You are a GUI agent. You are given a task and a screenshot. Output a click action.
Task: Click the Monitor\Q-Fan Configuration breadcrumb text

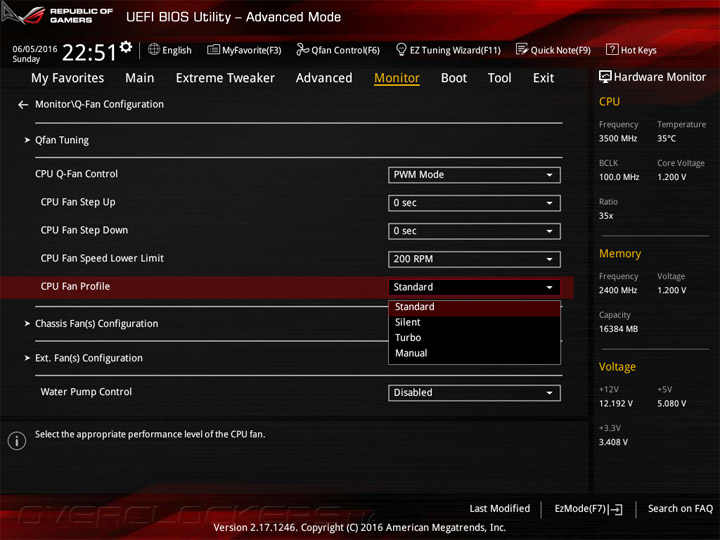[x=99, y=105]
